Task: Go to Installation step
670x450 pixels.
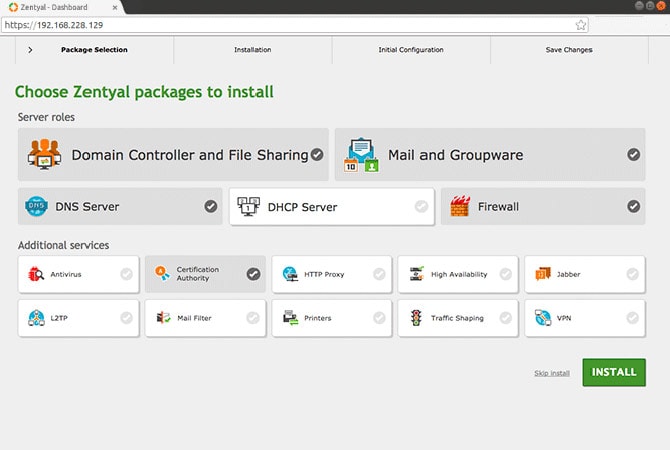Action: (x=253, y=50)
